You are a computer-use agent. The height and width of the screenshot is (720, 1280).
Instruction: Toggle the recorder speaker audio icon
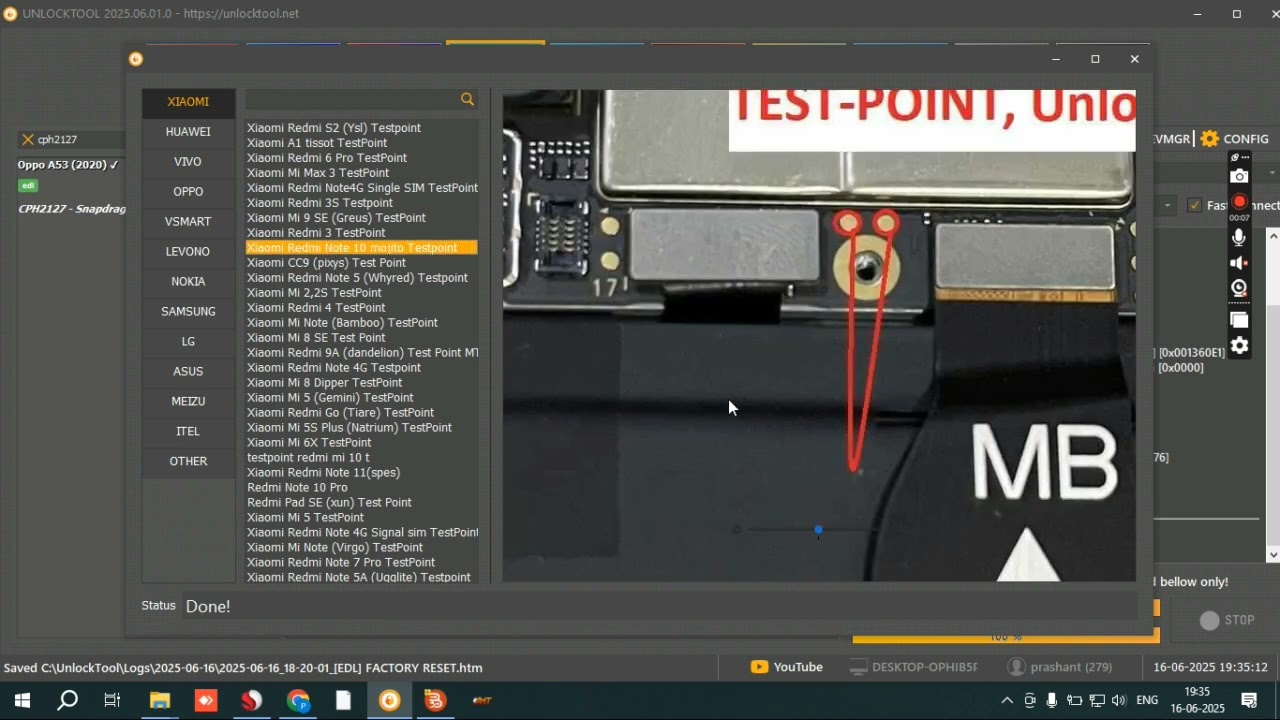tap(1239, 263)
